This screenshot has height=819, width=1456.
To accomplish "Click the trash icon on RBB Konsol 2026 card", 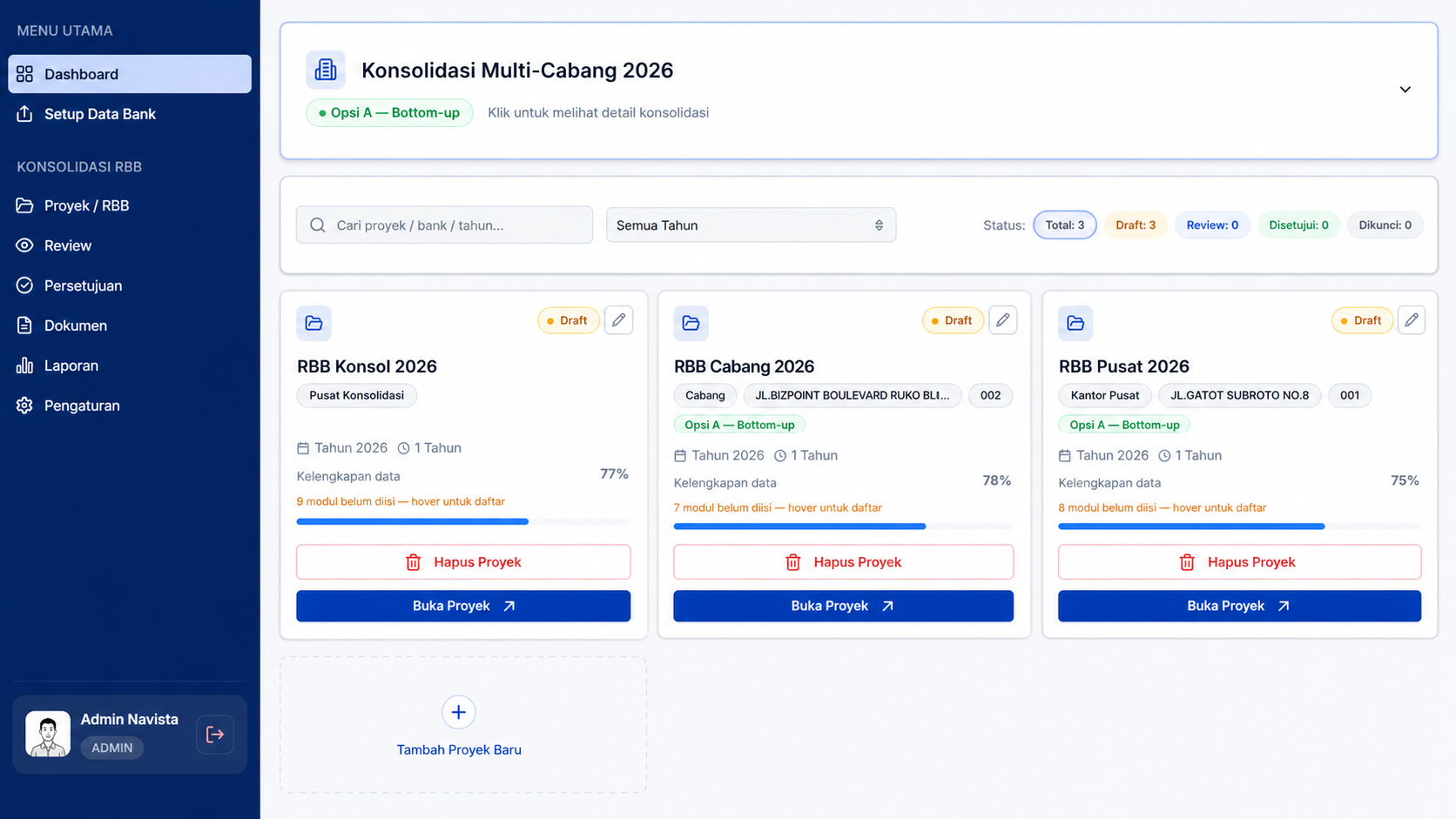I will [x=414, y=562].
